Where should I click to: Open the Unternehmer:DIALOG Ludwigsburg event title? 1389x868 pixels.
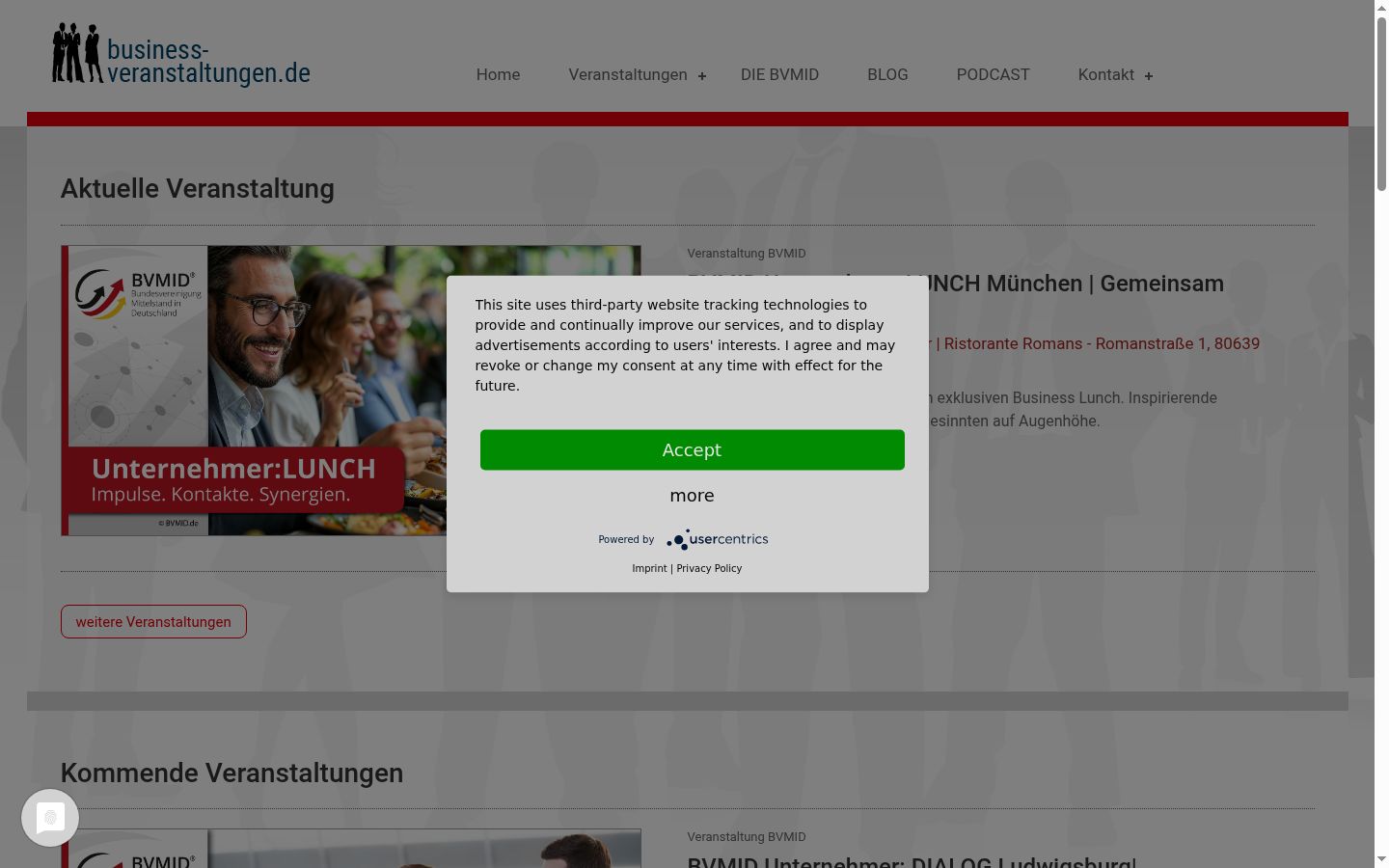click(x=912, y=861)
